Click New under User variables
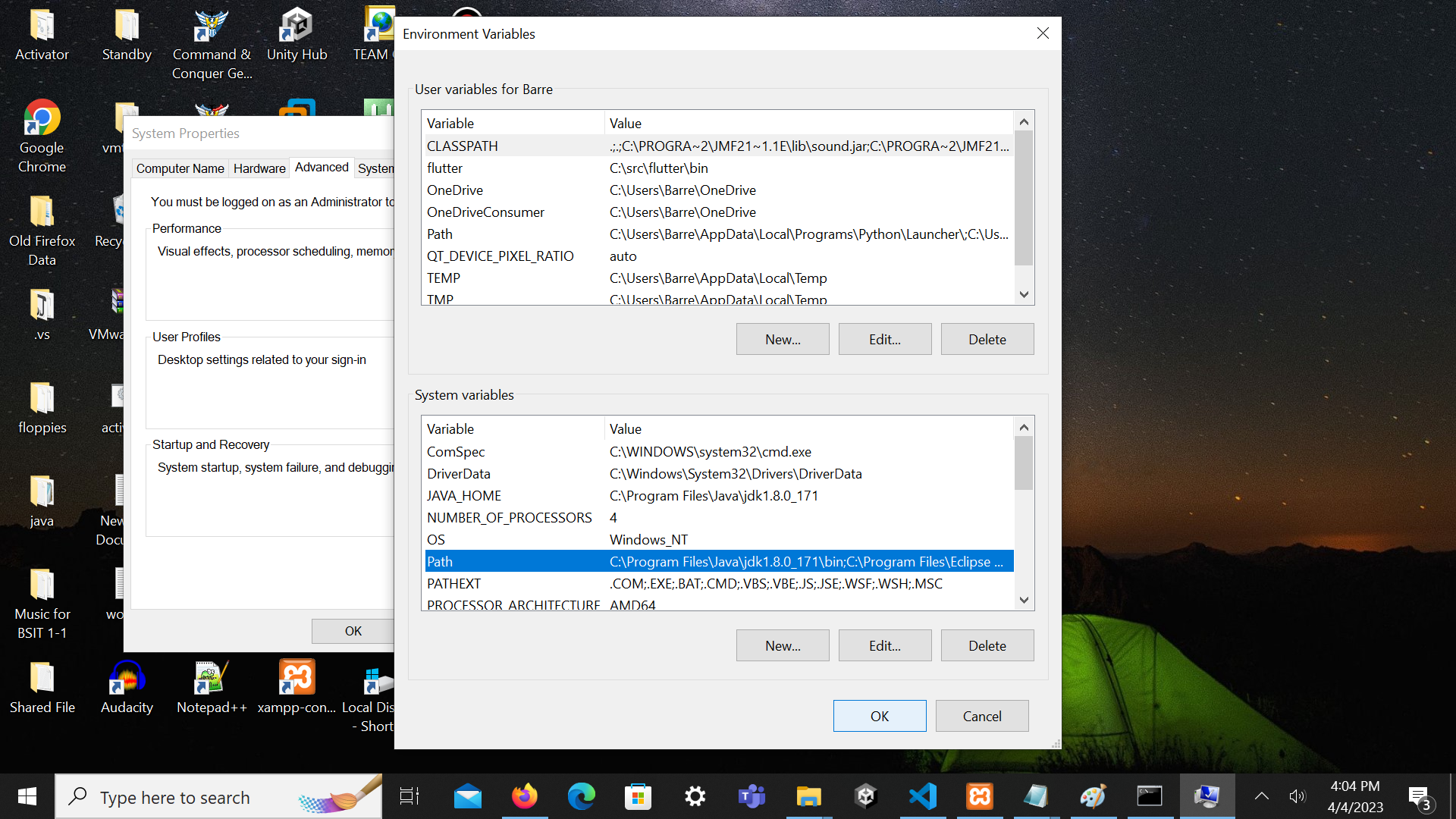The image size is (1456, 819). tap(783, 339)
